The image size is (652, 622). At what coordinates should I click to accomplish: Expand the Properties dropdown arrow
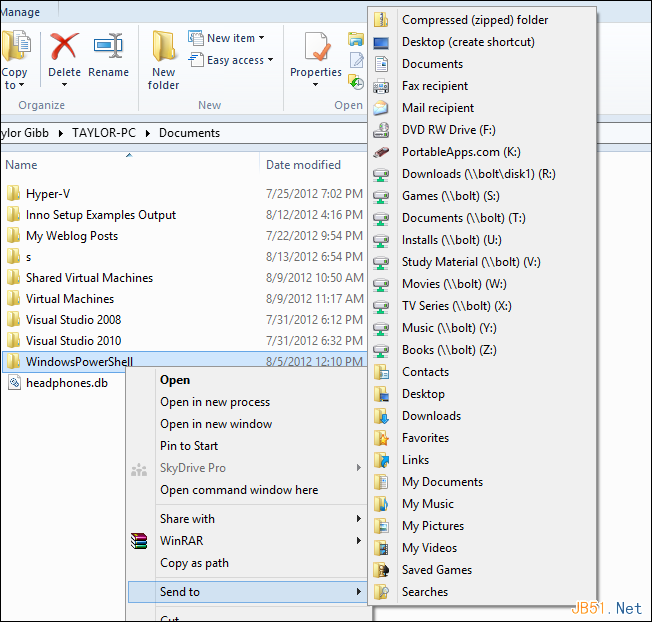[x=315, y=85]
